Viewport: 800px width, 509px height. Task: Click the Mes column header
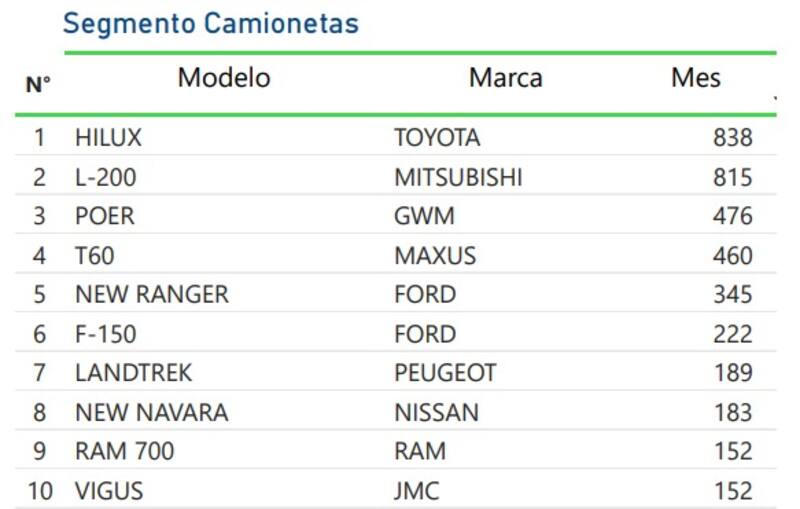pyautogui.click(x=695, y=78)
